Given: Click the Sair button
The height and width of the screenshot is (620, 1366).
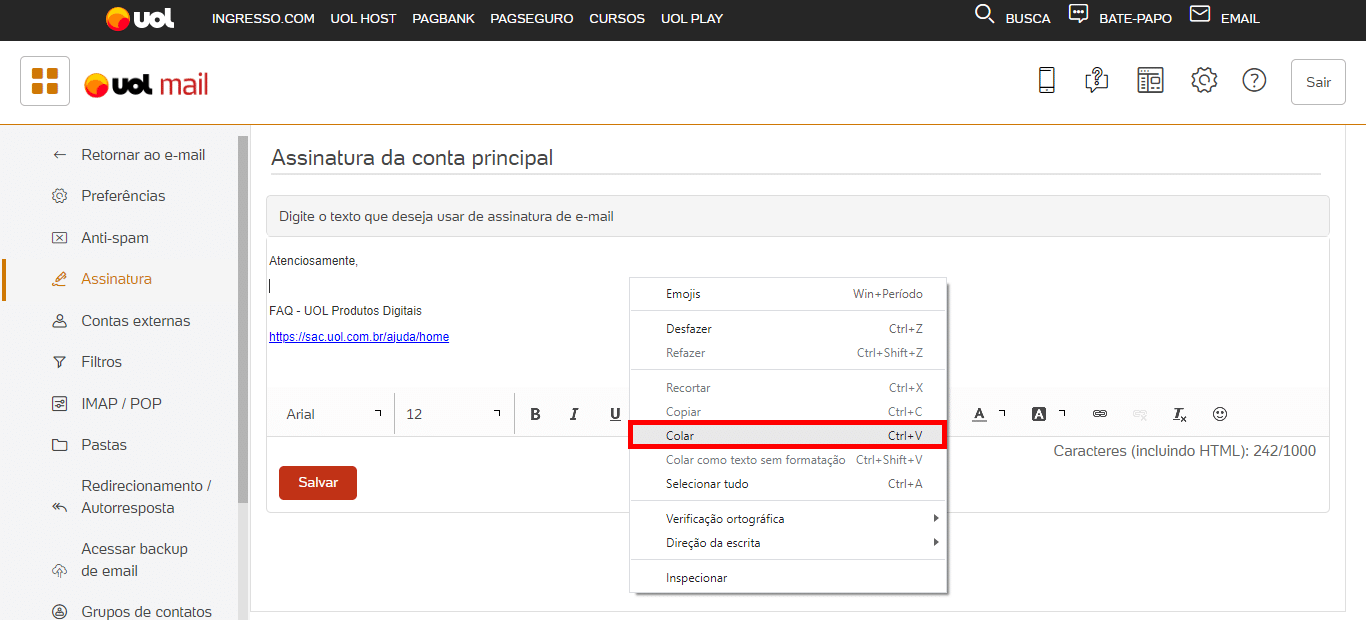Looking at the screenshot, I should pyautogui.click(x=1318, y=82).
